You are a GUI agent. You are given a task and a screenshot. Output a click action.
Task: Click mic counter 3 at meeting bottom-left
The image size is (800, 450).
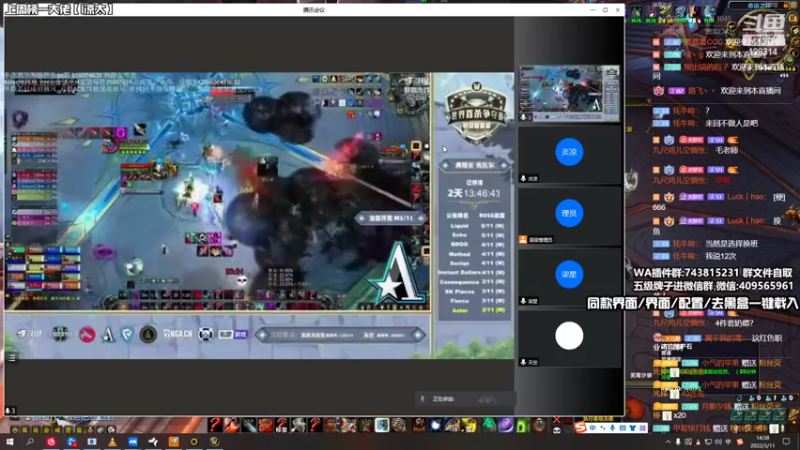tap(10, 410)
